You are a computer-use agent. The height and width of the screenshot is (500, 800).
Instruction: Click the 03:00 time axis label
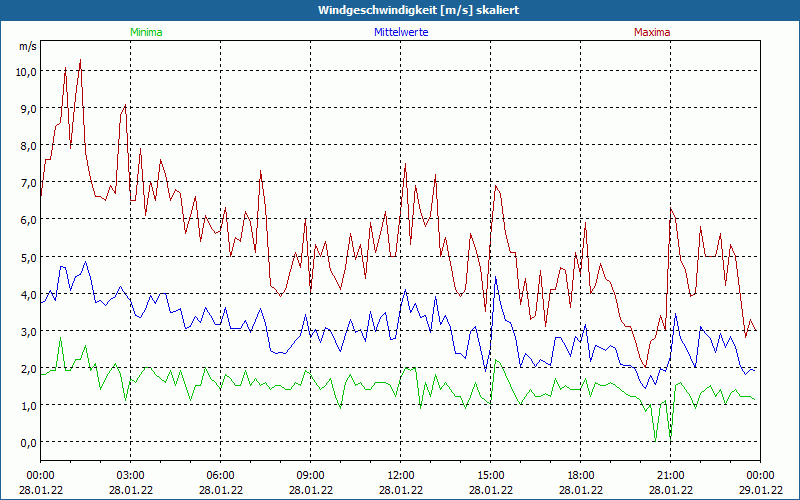(130, 475)
